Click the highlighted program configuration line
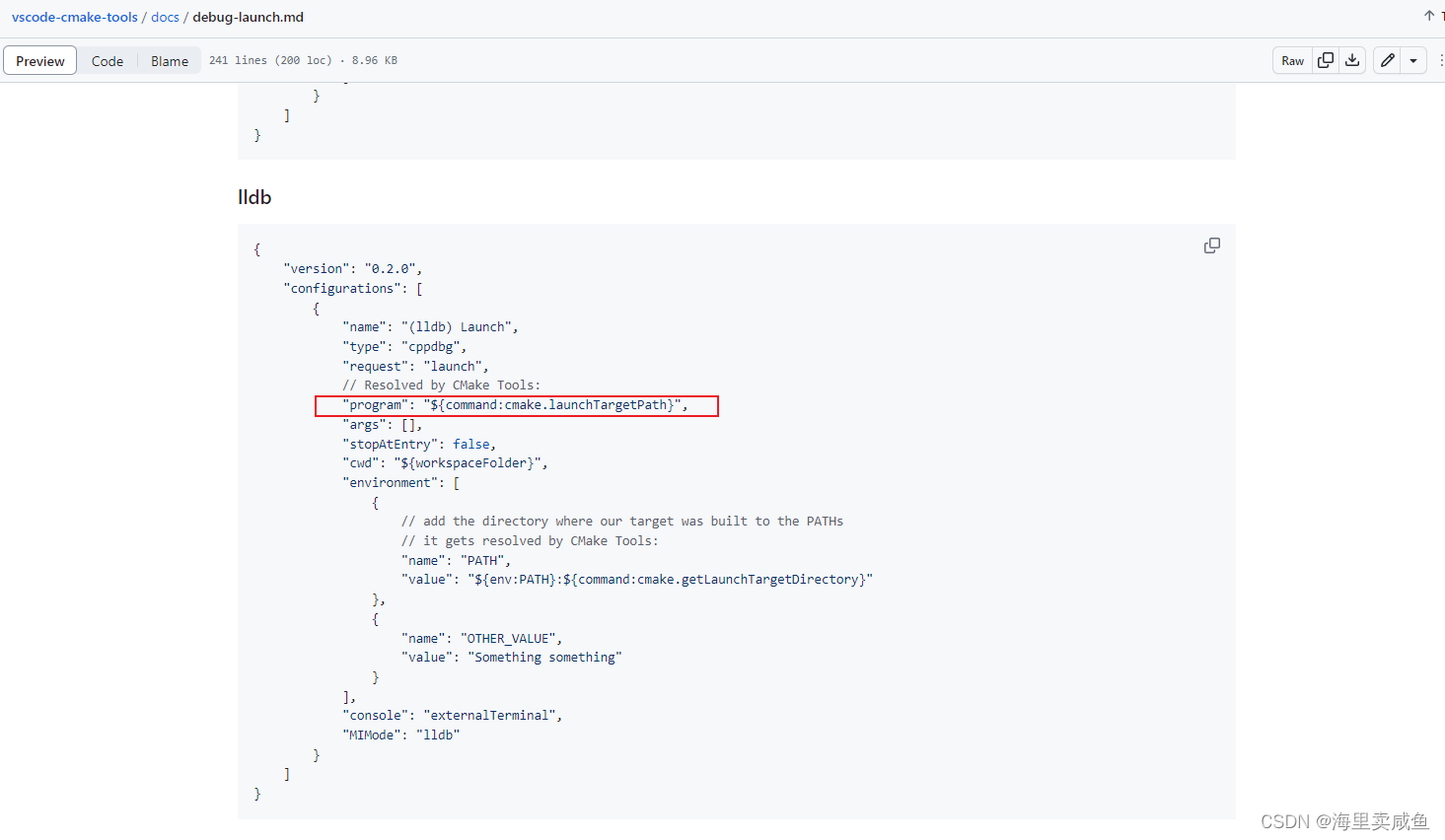 click(x=516, y=404)
